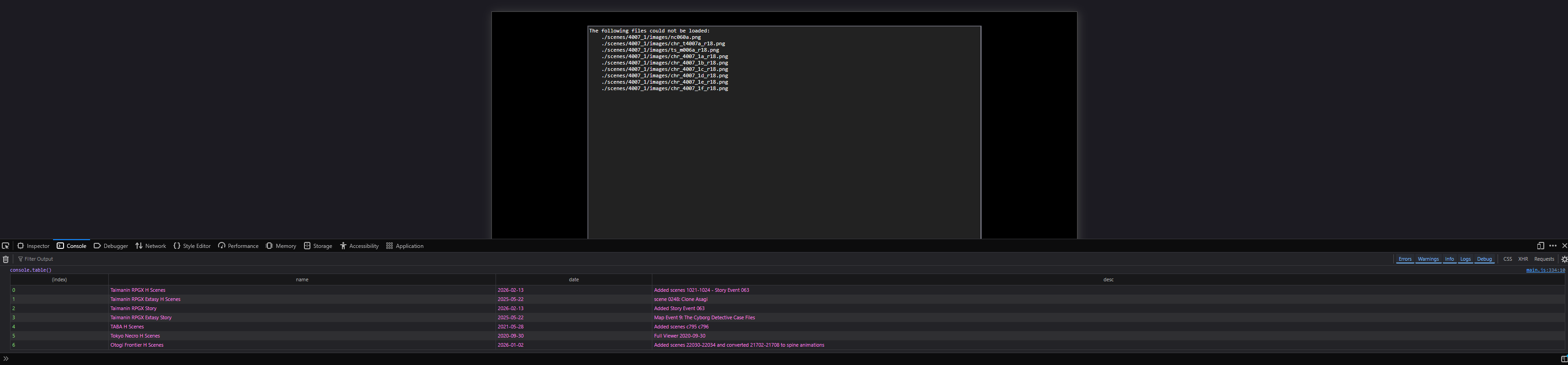This screenshot has height=365, width=1568.
Task: Sort table by the desc column header
Action: pyautogui.click(x=1109, y=279)
